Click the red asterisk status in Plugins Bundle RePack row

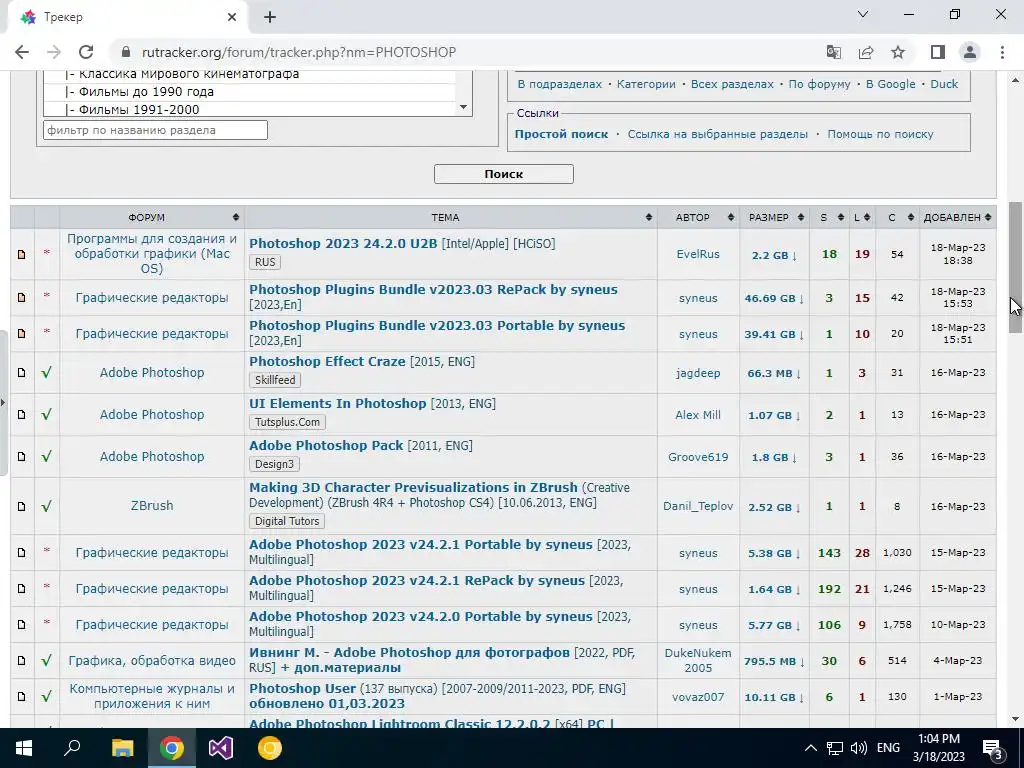46,296
